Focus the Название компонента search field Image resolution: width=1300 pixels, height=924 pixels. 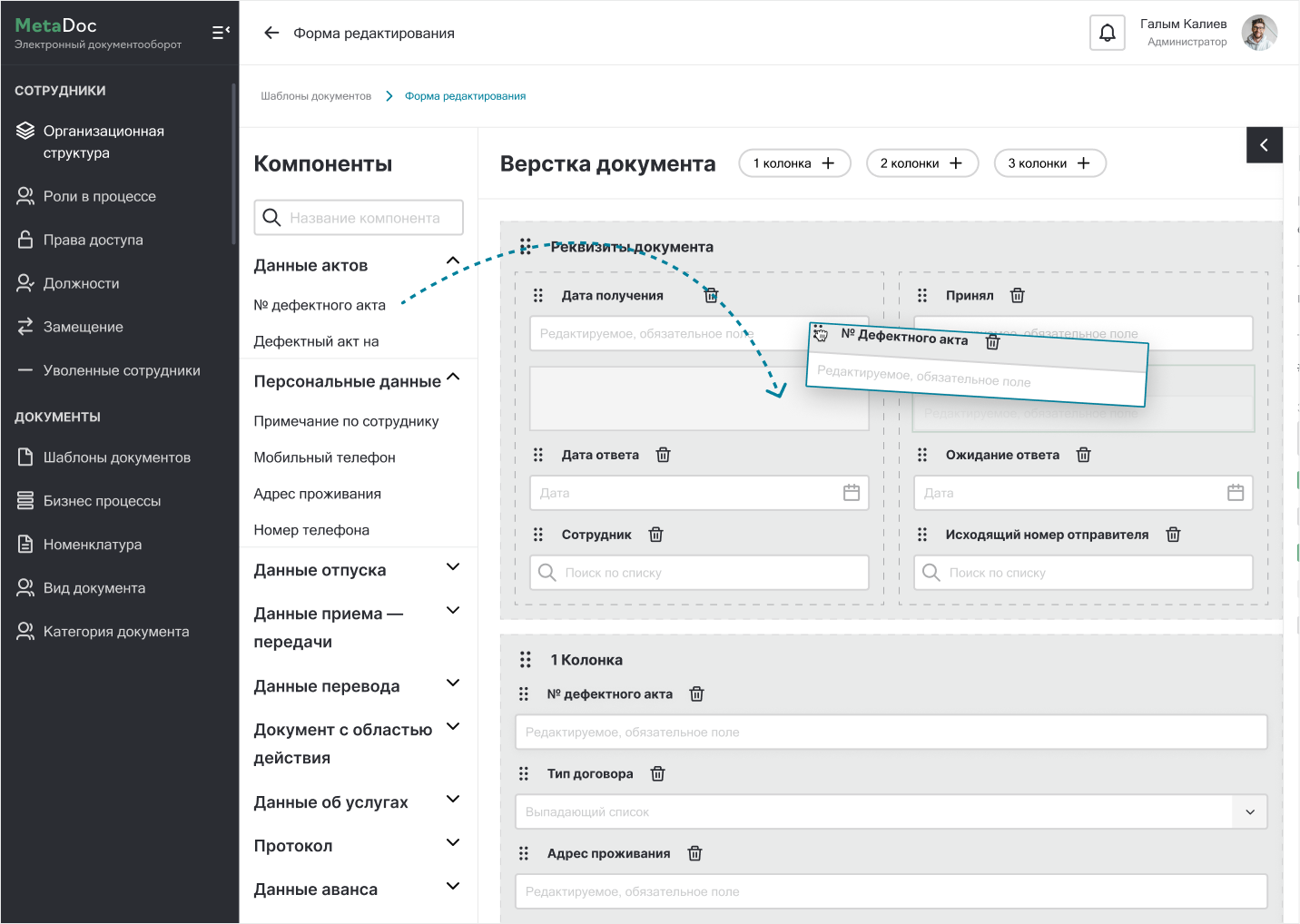[365, 218]
